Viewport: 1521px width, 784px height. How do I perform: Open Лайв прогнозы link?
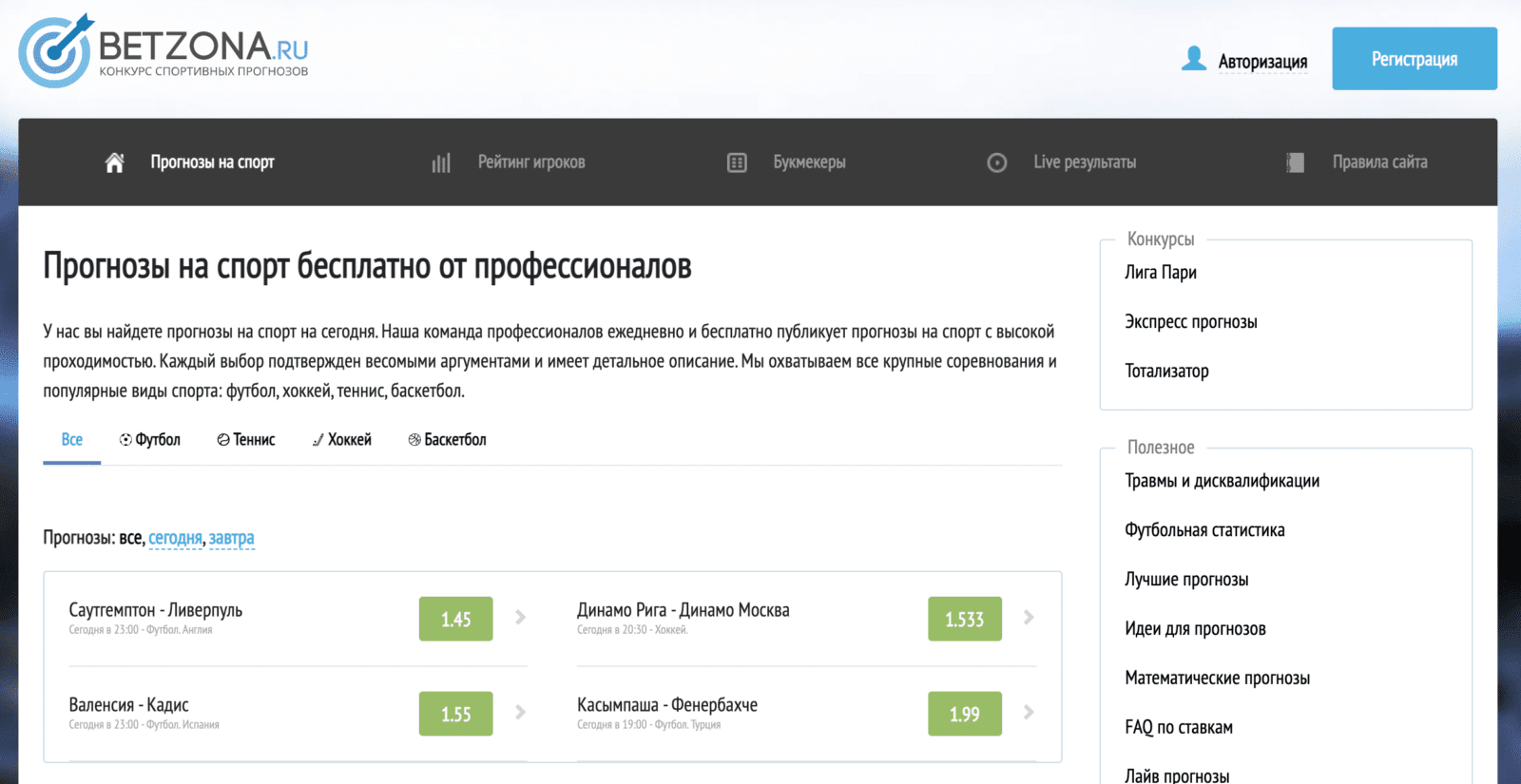click(1177, 775)
